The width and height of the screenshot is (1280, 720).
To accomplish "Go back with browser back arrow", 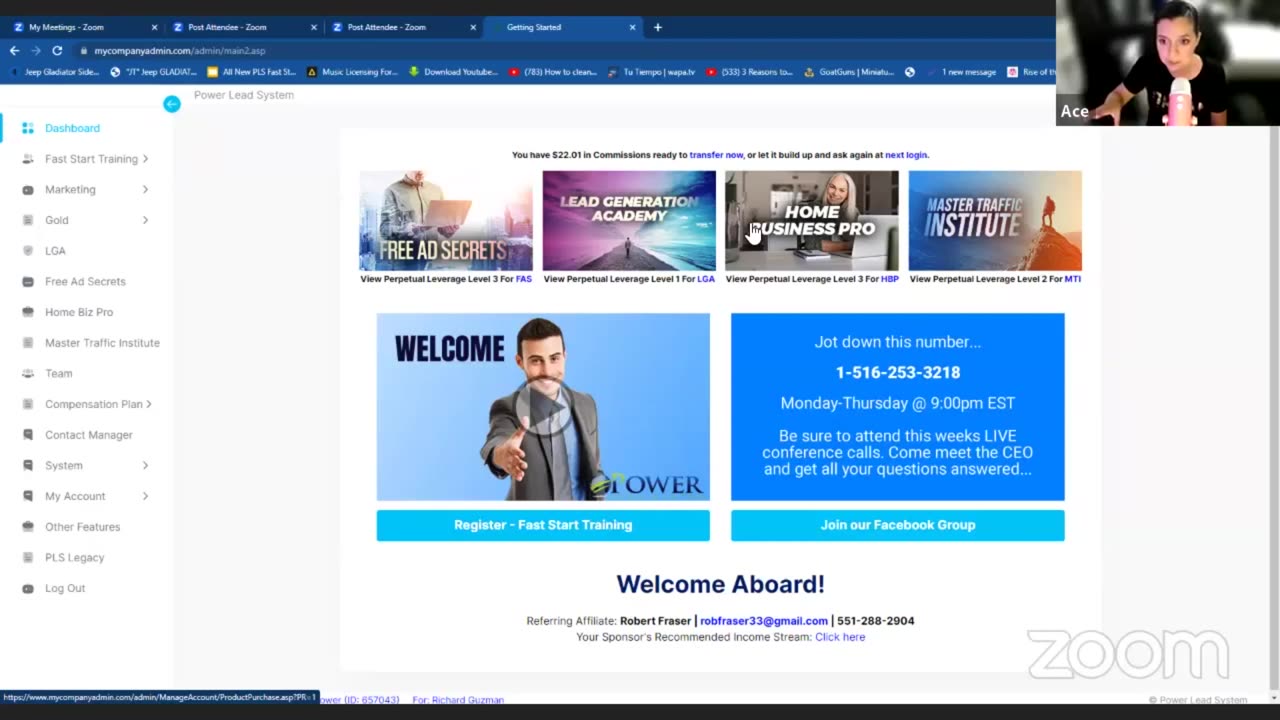I will 14,50.
